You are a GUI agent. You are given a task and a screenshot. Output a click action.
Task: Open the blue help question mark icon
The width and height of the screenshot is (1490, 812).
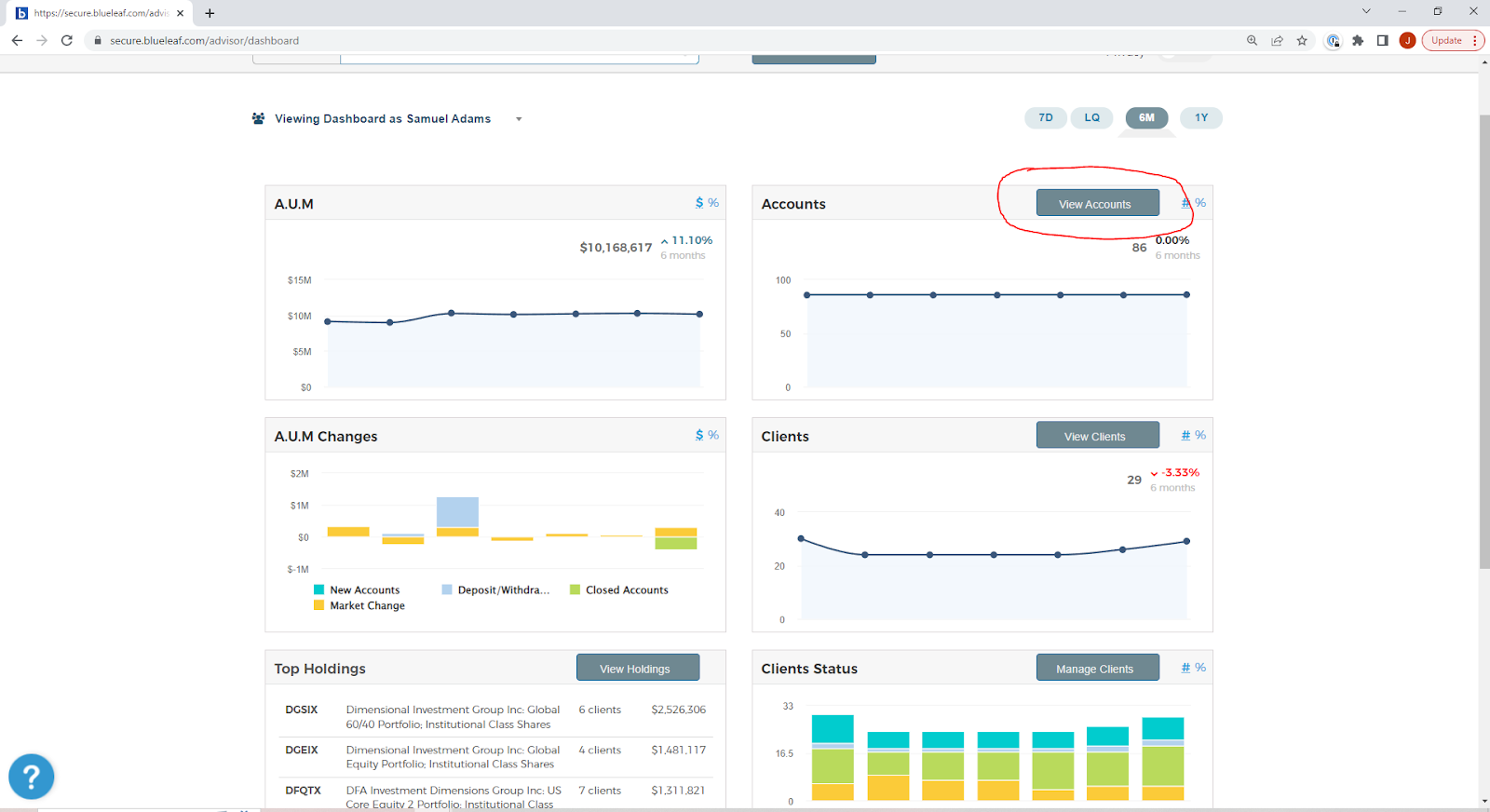[32, 777]
